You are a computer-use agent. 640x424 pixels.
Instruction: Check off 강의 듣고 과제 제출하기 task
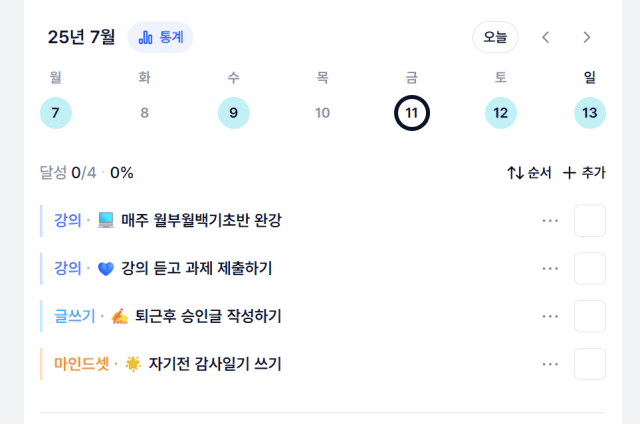(590, 268)
